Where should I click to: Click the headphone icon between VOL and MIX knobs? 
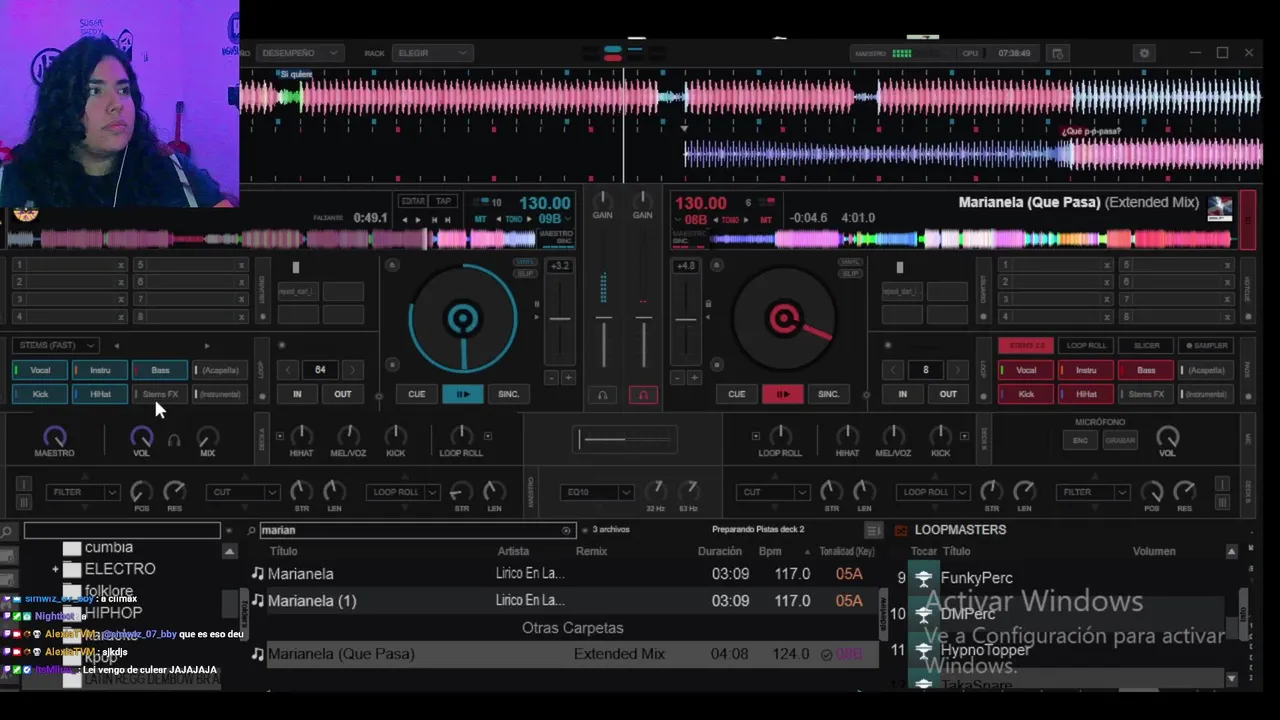pos(174,440)
